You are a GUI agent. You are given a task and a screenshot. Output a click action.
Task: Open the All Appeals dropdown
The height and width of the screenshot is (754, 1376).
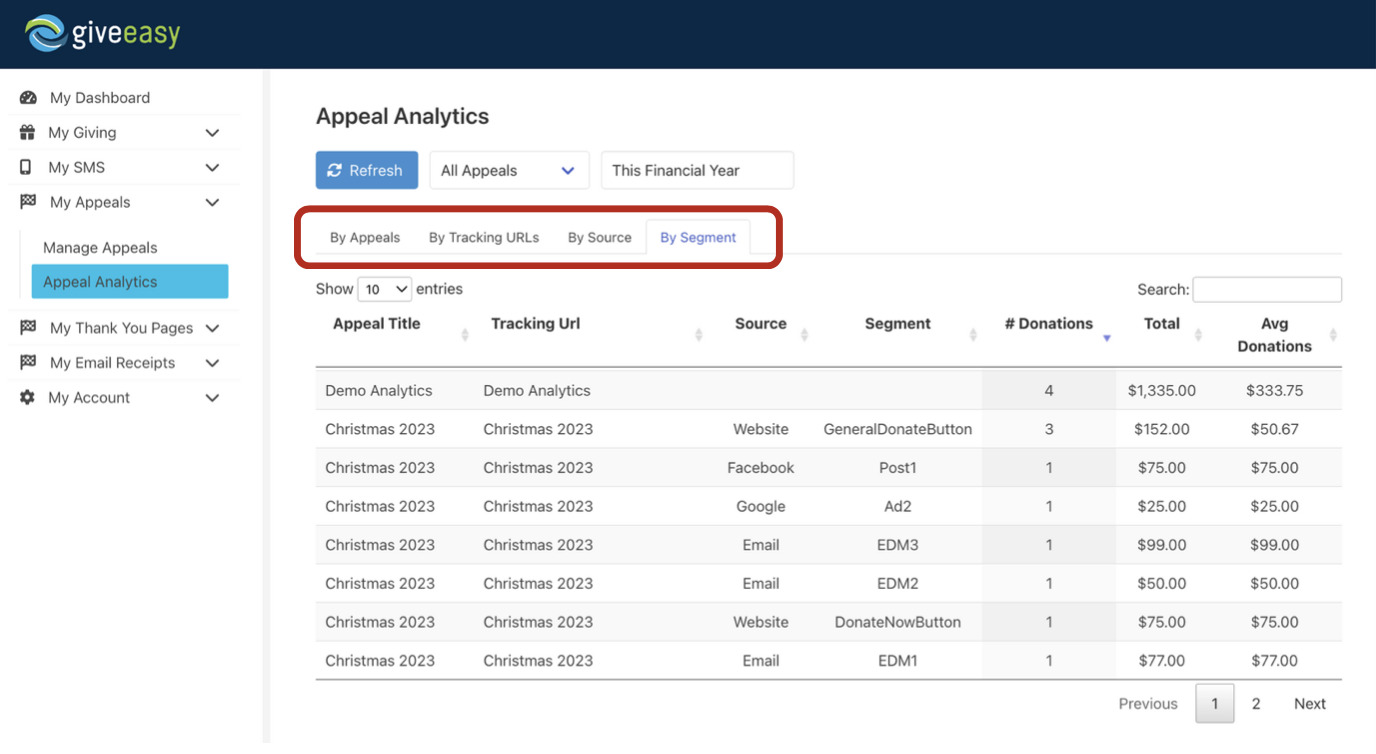pyautogui.click(x=508, y=171)
